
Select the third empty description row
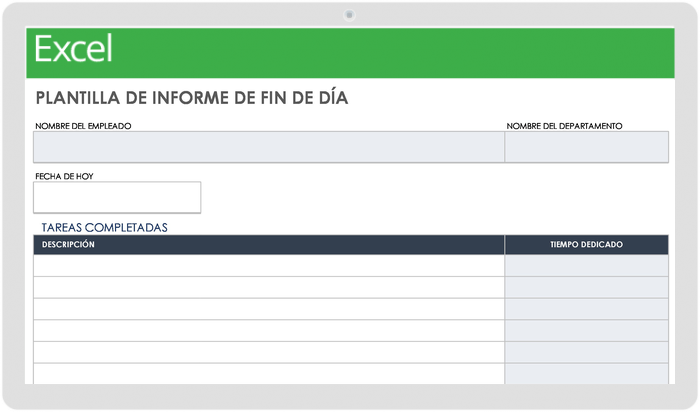pyautogui.click(x=268, y=309)
